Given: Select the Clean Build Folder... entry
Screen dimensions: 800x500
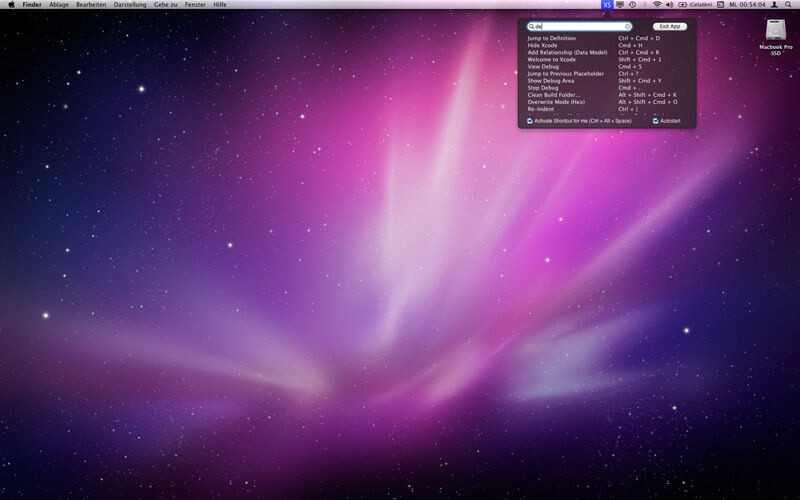Looking at the screenshot, I should point(554,95).
